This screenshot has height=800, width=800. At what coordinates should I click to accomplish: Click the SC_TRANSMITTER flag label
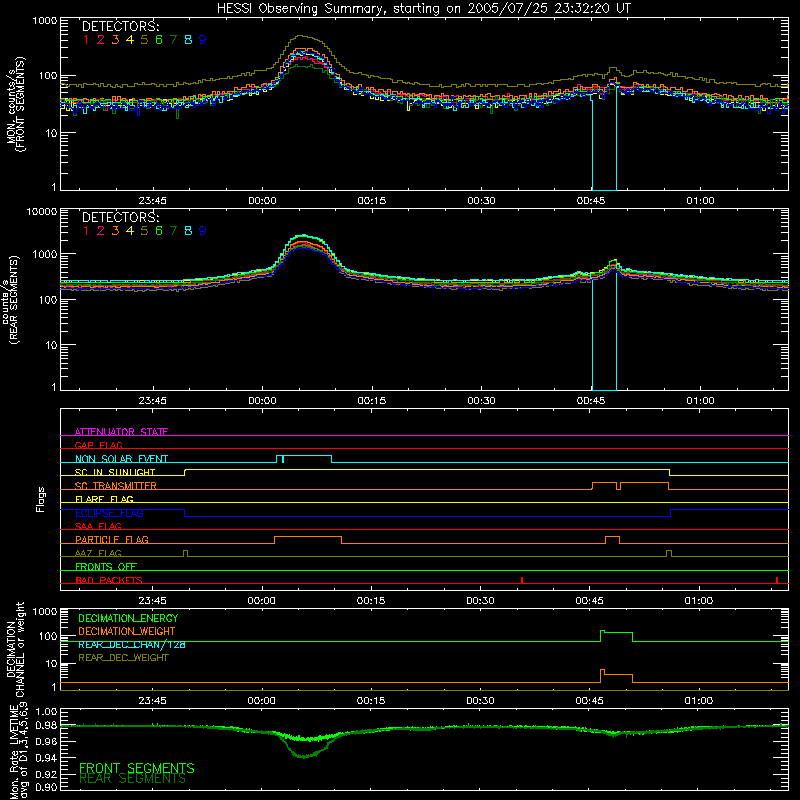point(116,486)
